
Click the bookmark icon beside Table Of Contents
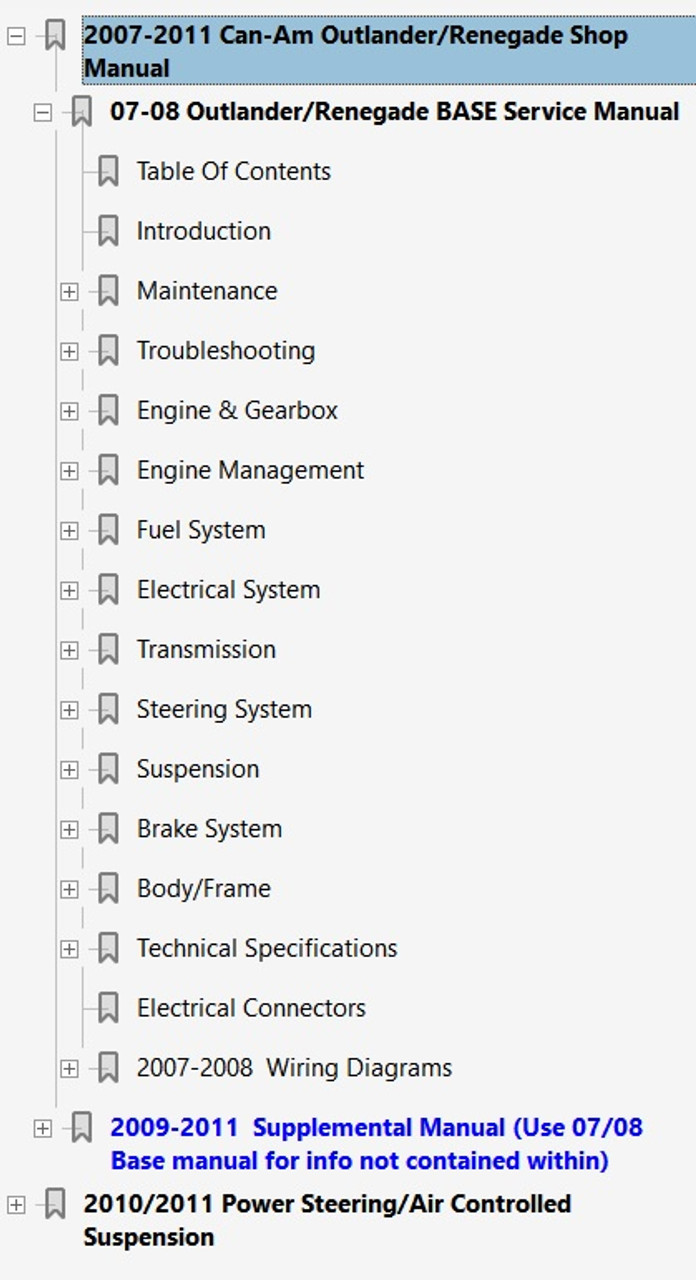[x=108, y=171]
